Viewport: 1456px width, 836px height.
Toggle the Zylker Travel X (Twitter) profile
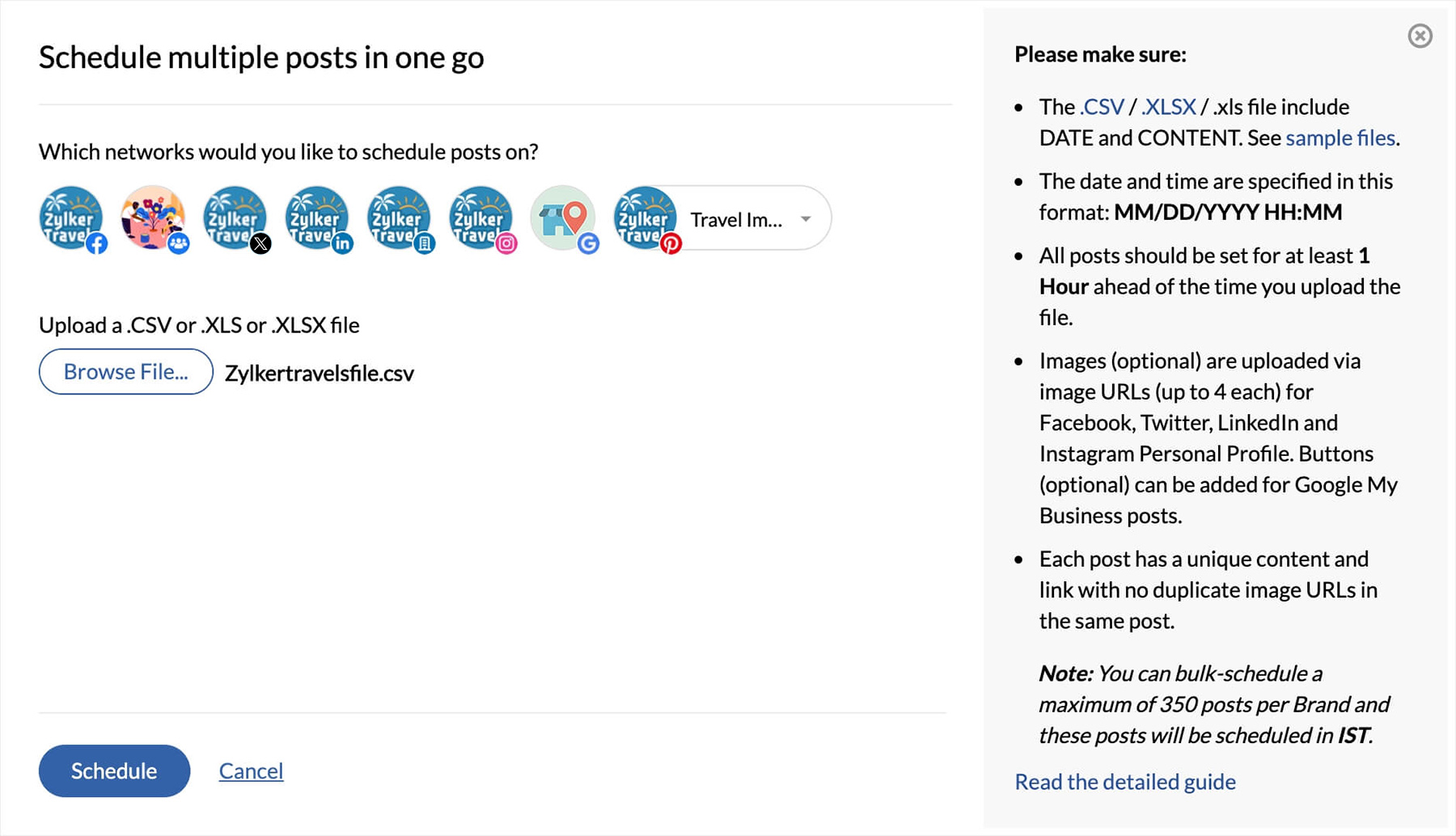pyautogui.click(x=235, y=218)
